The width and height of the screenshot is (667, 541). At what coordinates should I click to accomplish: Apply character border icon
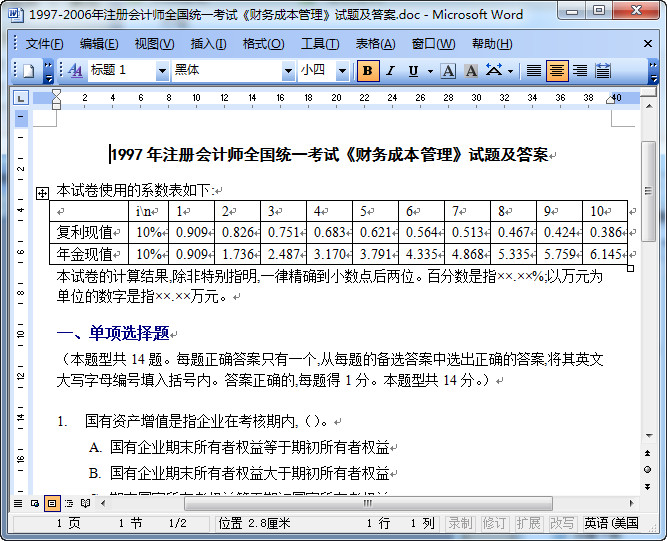point(448,71)
